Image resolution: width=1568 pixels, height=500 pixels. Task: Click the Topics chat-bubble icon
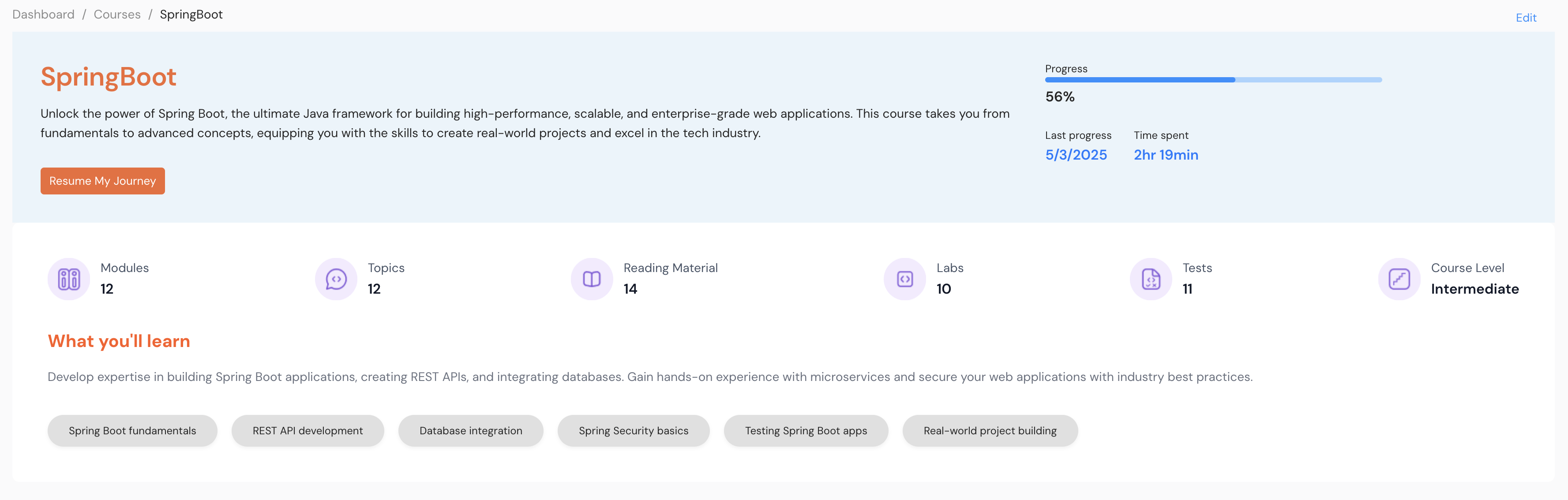[x=336, y=279]
